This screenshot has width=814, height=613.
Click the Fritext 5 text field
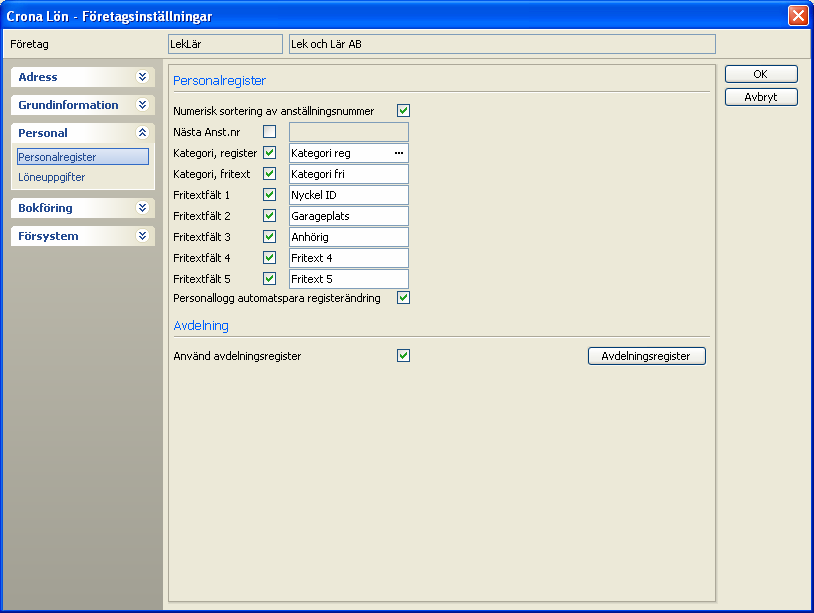(349, 279)
